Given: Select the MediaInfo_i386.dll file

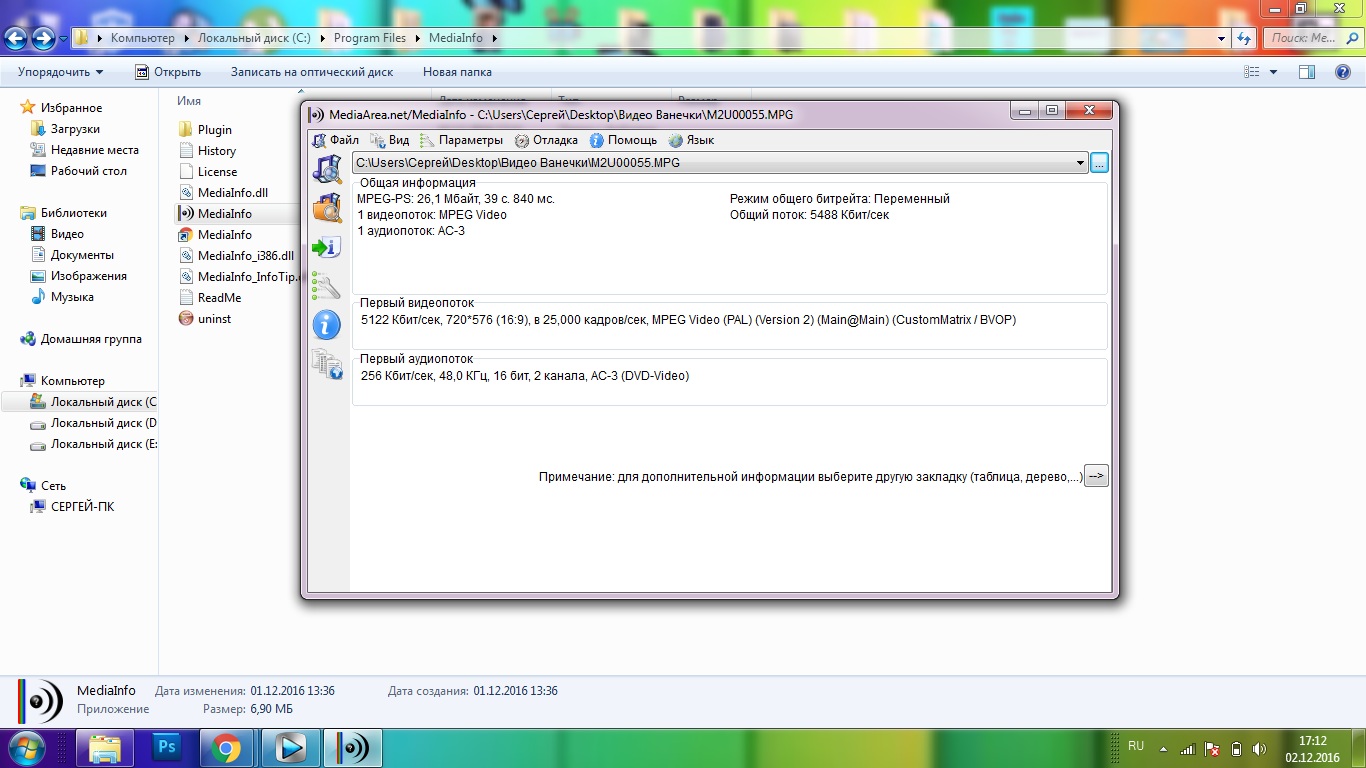Looking at the screenshot, I should point(236,255).
